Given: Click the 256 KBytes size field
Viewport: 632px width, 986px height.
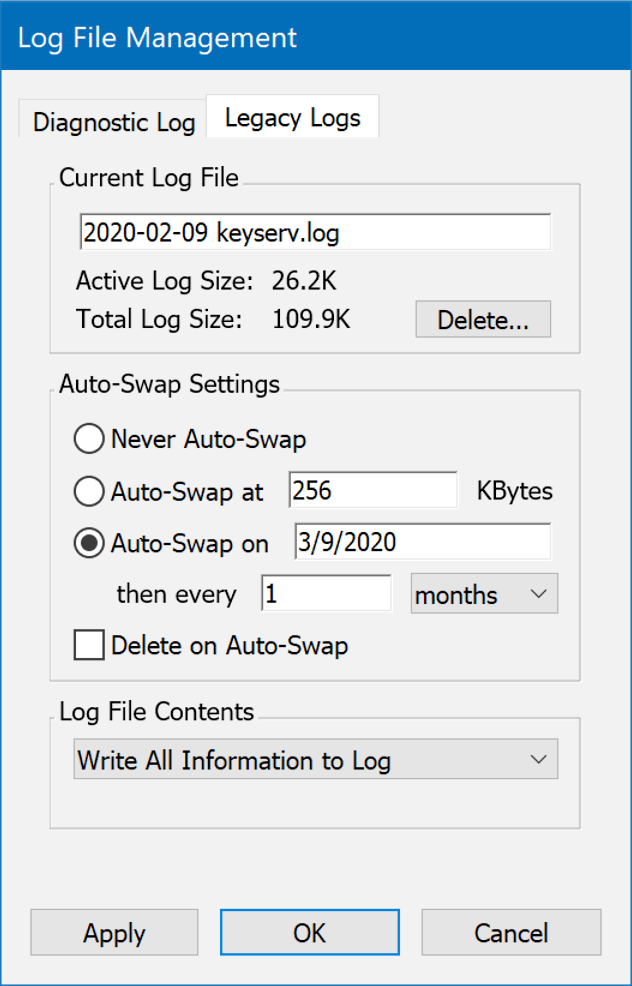Looking at the screenshot, I should pyautogui.click(x=372, y=491).
